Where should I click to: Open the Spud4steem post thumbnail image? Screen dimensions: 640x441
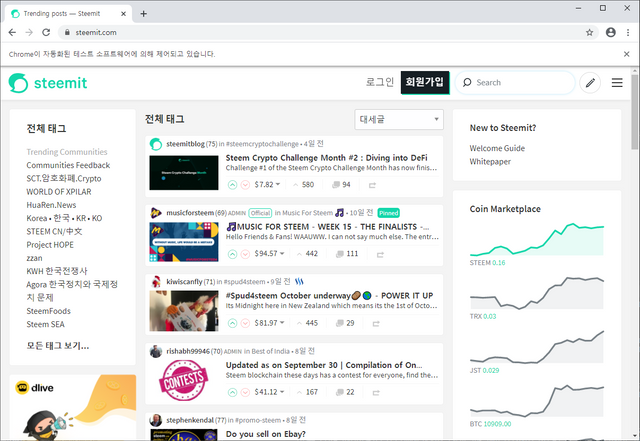(x=184, y=311)
